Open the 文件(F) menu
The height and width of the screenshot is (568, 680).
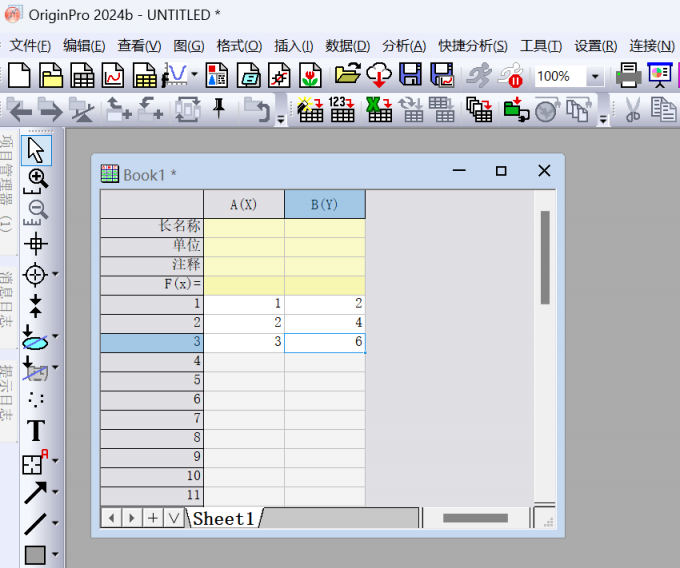30,46
